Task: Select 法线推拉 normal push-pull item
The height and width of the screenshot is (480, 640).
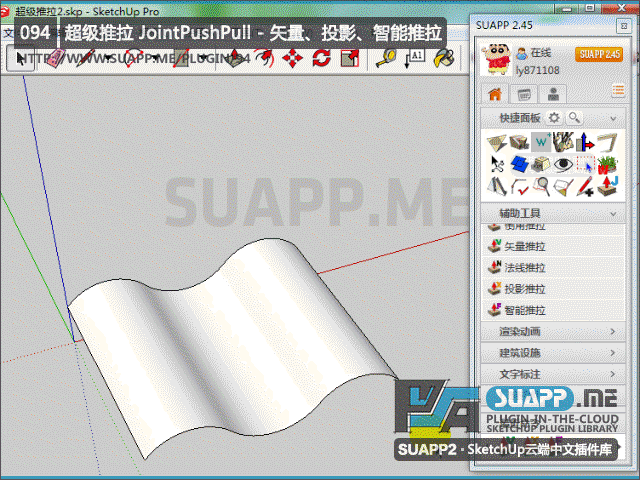Action: 553,267
